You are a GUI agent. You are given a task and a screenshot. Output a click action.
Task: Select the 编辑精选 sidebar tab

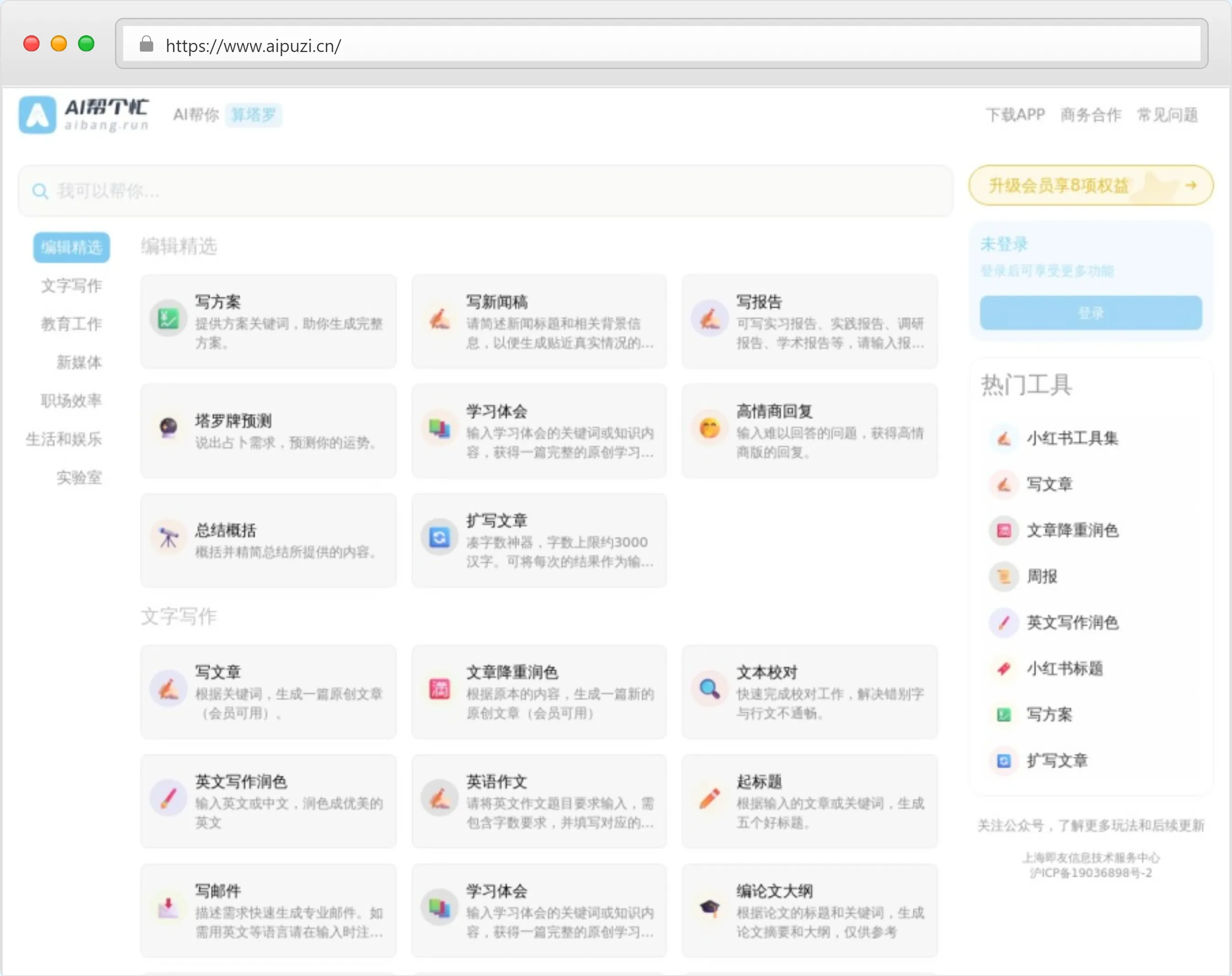coord(72,247)
